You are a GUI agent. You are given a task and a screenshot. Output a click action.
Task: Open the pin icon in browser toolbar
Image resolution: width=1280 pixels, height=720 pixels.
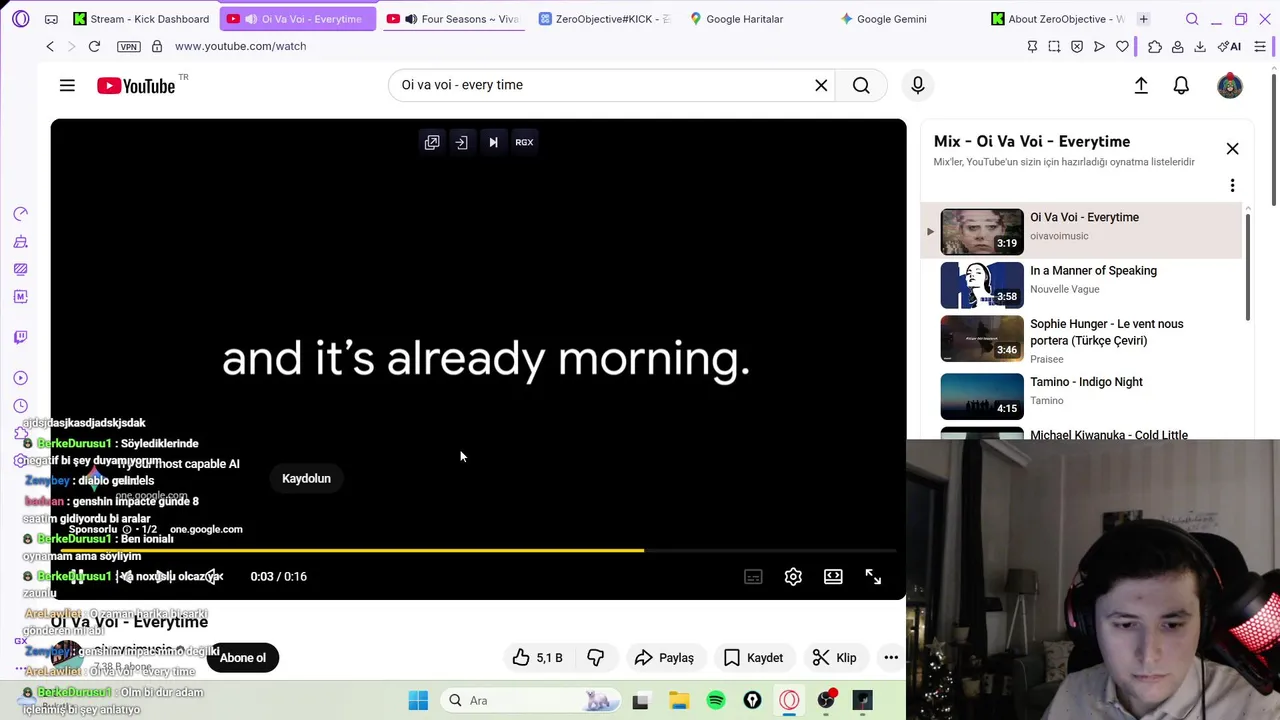tap(1032, 46)
